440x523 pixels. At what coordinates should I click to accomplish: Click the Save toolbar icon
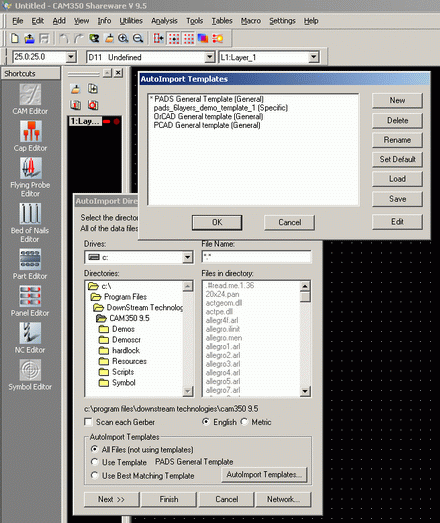(44, 38)
